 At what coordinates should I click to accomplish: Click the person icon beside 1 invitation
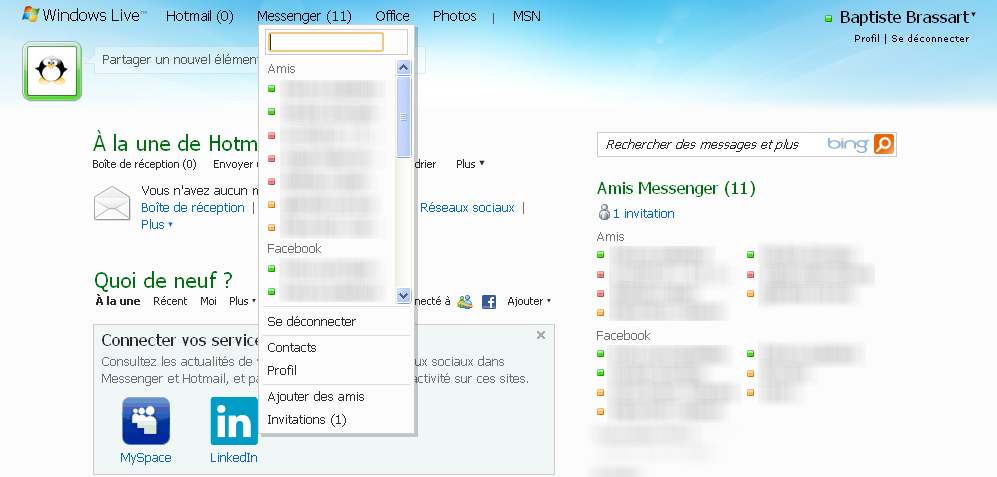point(603,213)
